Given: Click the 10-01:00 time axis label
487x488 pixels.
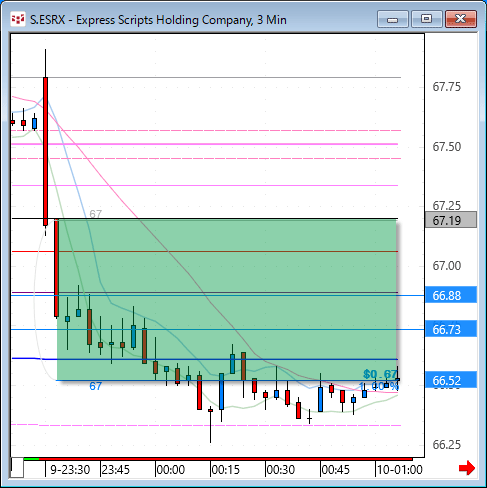Looking at the screenshot, I should [x=400, y=470].
